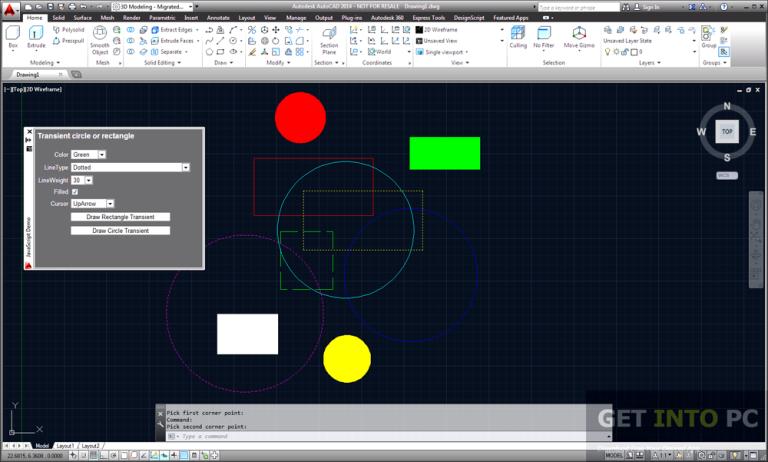Toggle the MODEL space status button
The height and width of the screenshot is (462, 768).
coord(614,455)
